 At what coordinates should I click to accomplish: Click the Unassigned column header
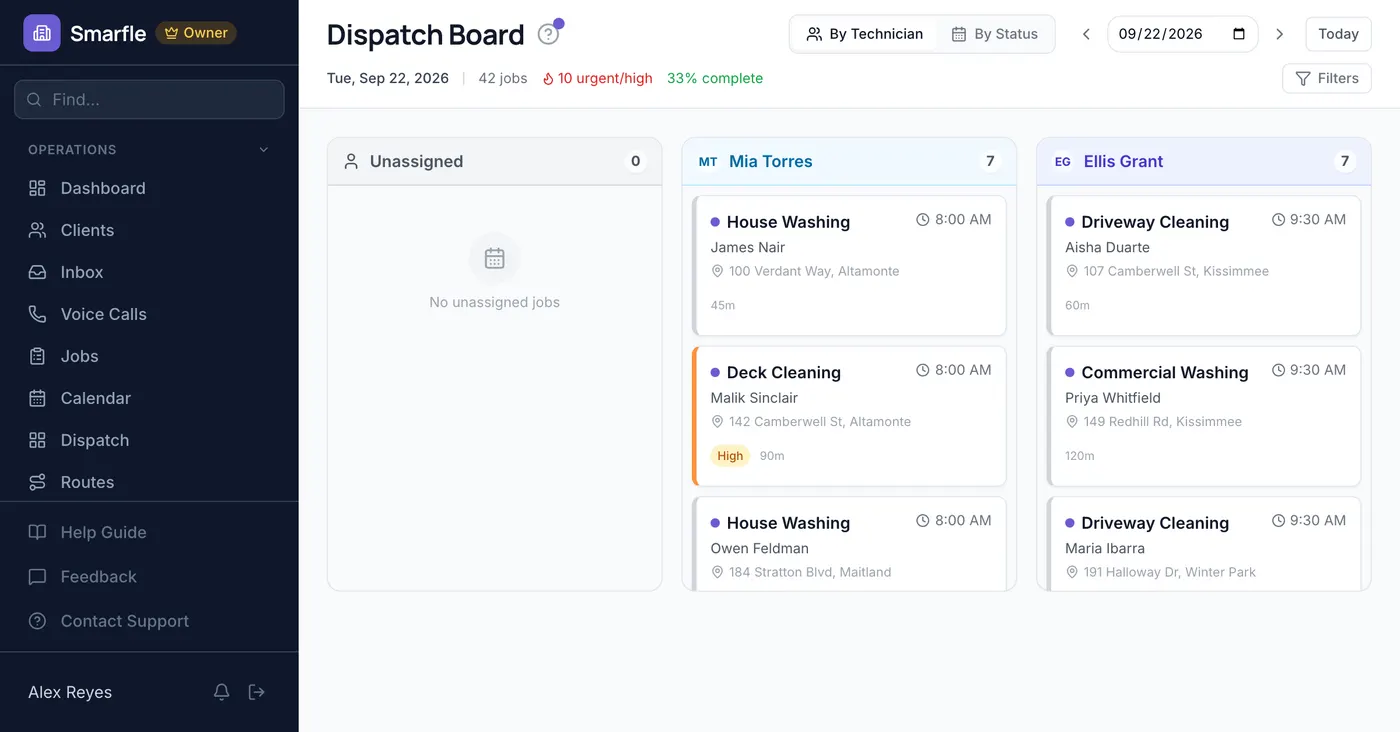495,161
